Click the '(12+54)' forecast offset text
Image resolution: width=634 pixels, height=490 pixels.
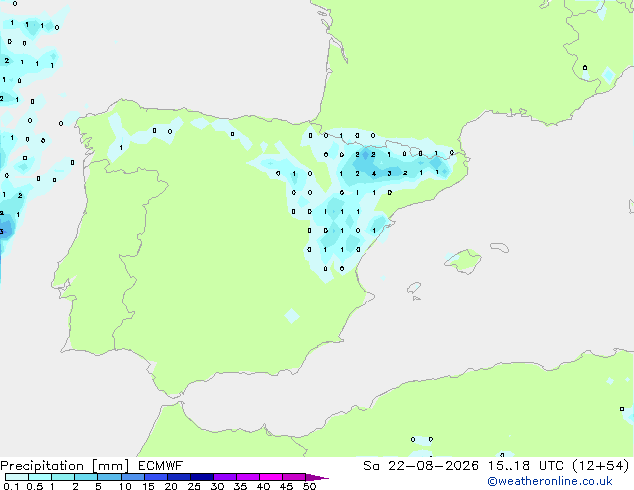tap(601, 466)
